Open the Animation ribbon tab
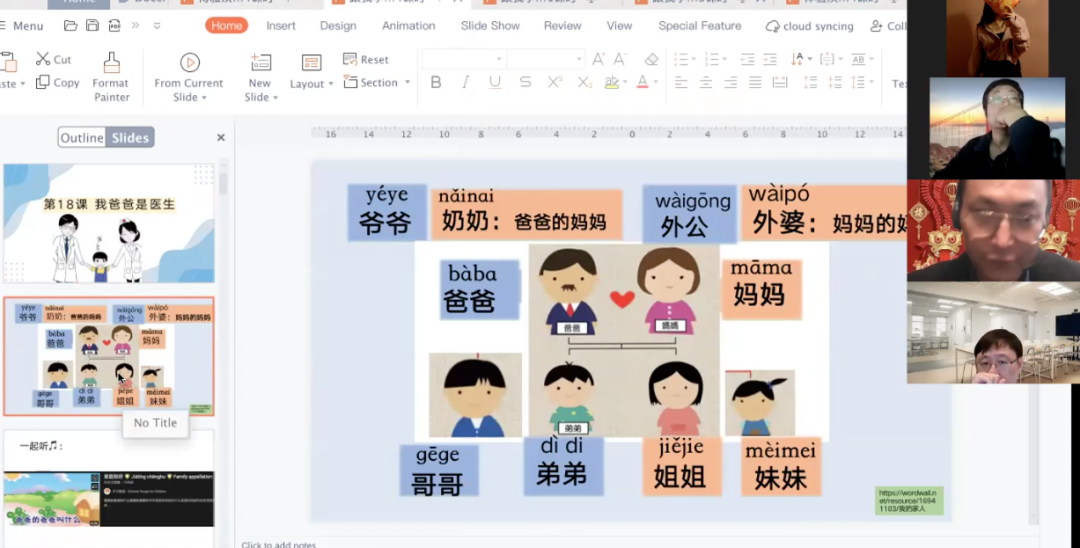The width and height of the screenshot is (1080, 548). (x=409, y=26)
